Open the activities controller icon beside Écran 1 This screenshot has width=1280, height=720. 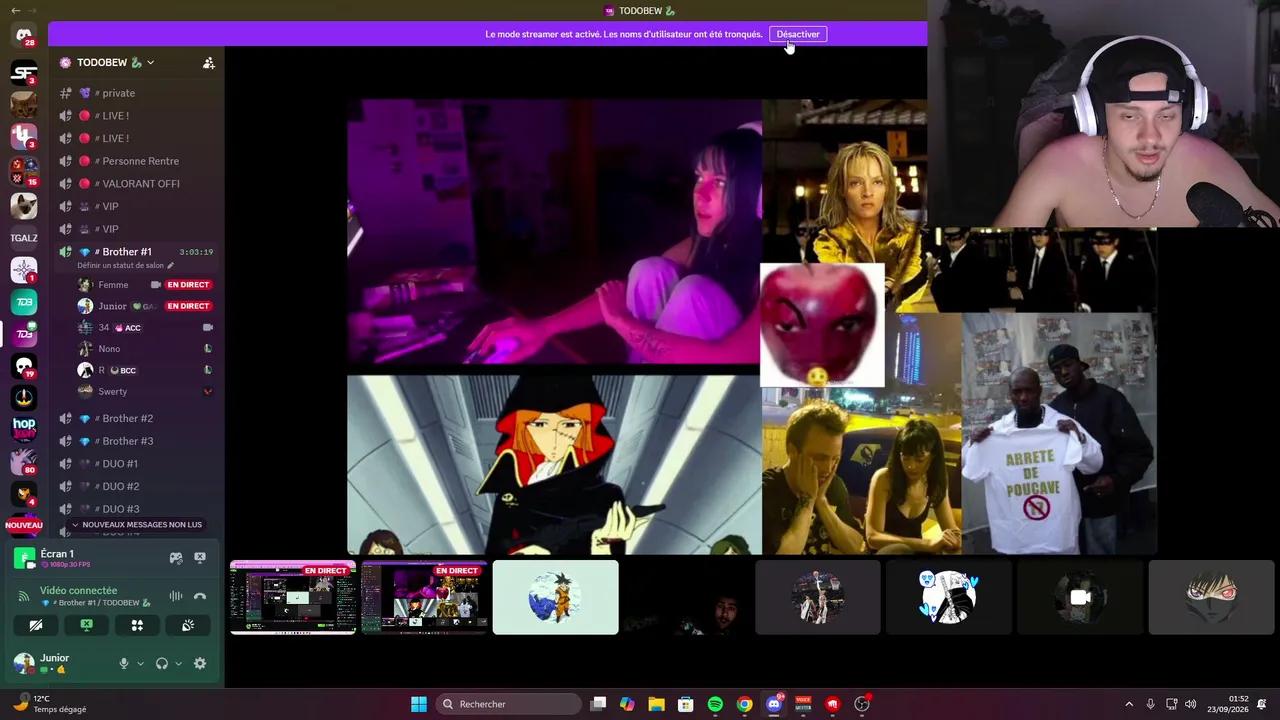tap(175, 558)
